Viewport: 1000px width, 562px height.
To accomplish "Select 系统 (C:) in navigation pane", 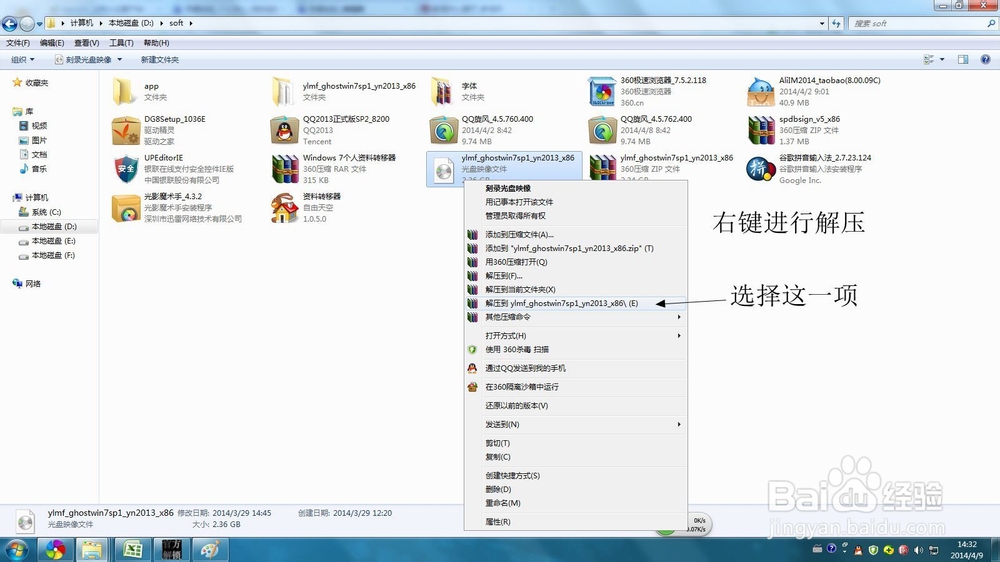I will 46,212.
